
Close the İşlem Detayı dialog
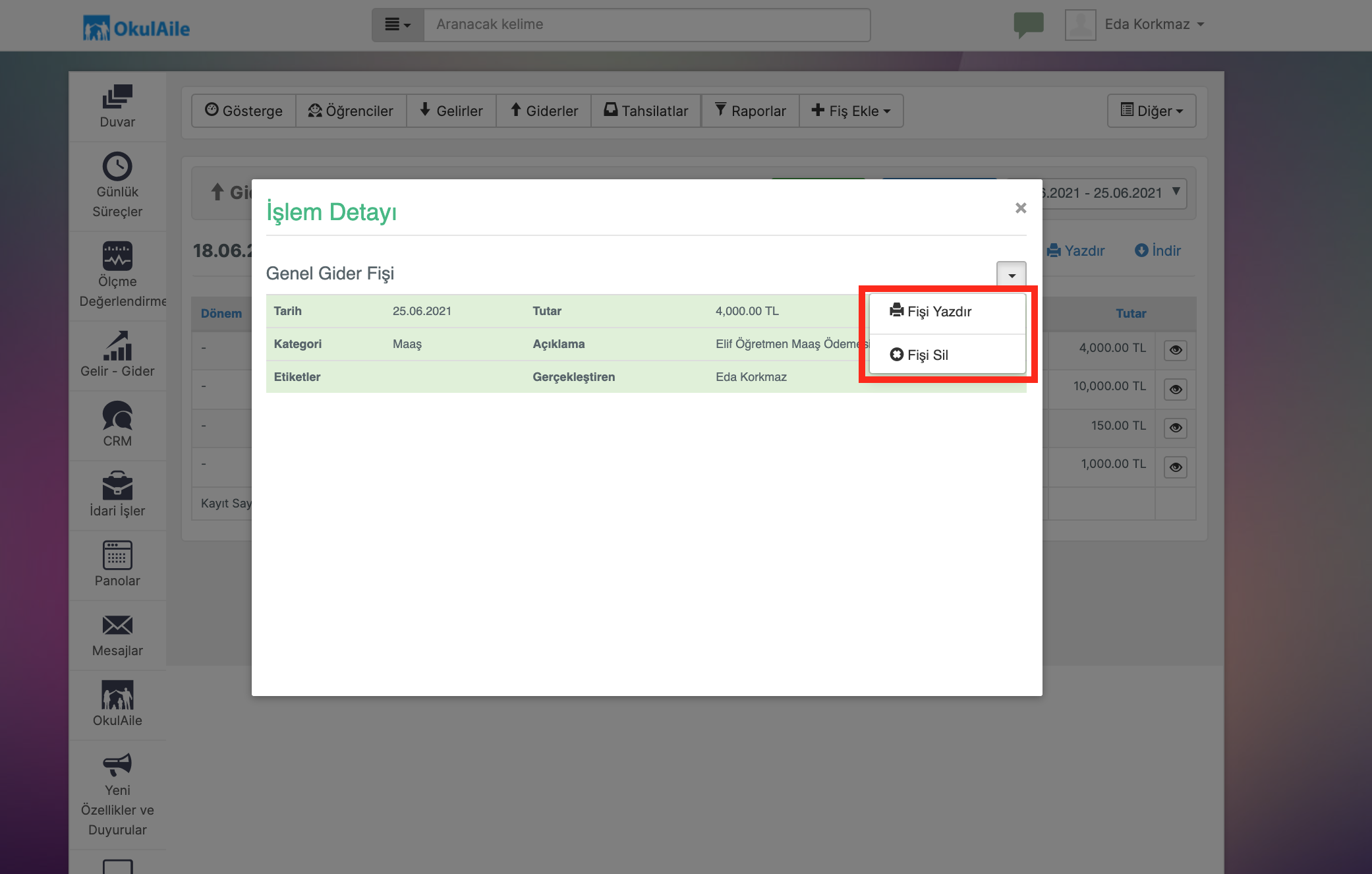pyautogui.click(x=1021, y=208)
